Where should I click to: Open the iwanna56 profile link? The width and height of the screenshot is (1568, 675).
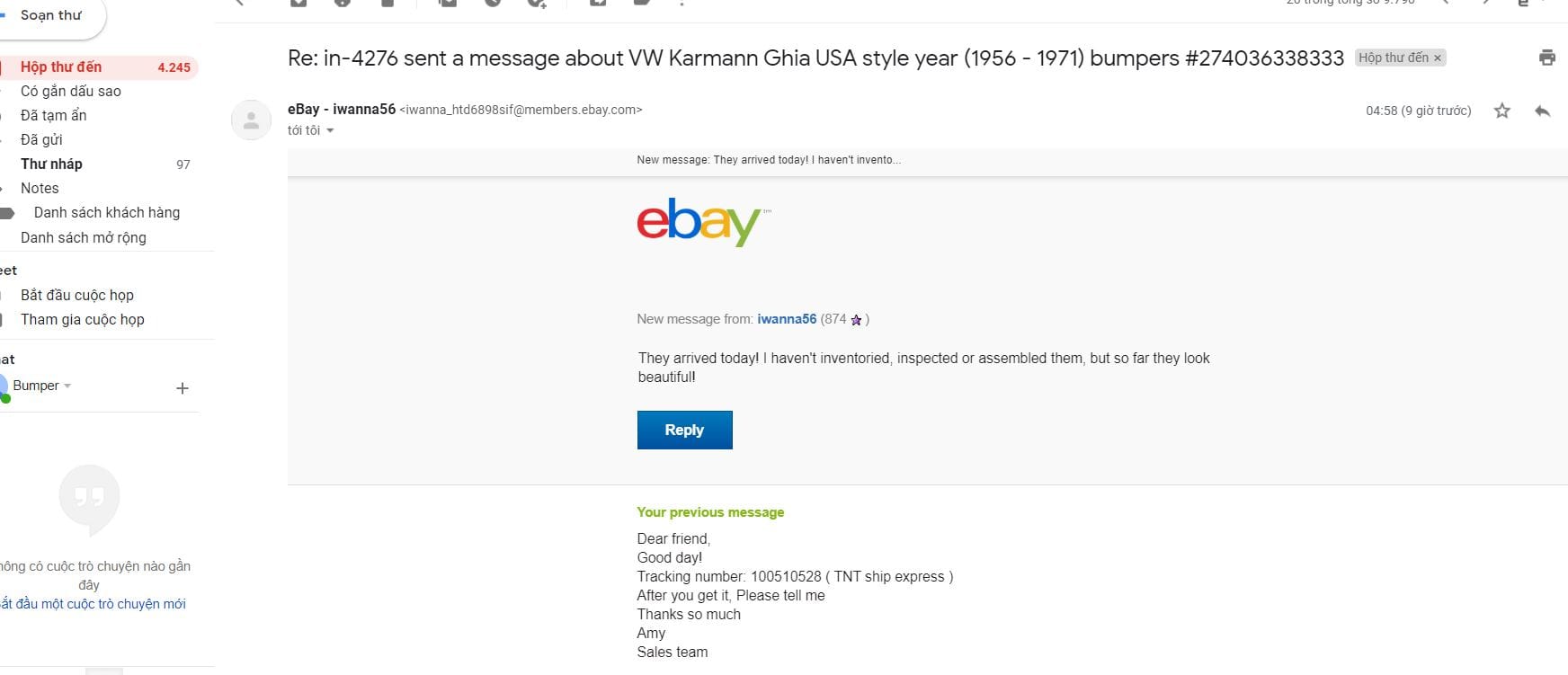point(786,319)
